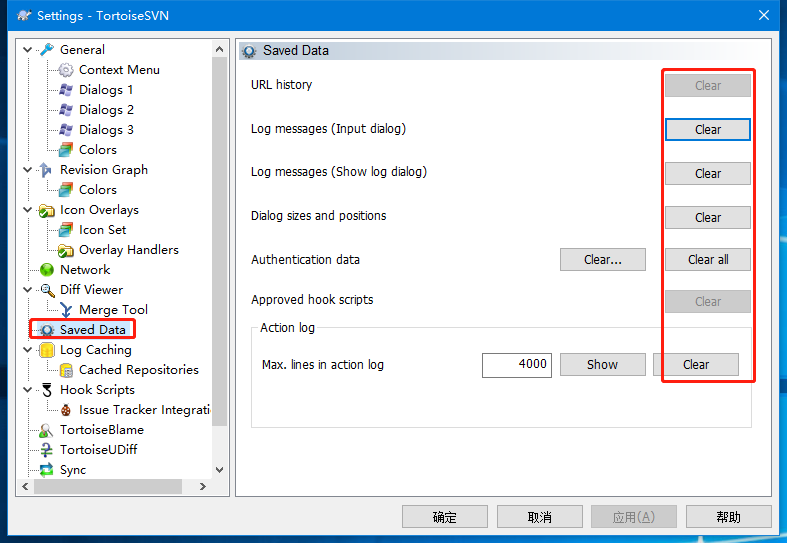This screenshot has width=787, height=543.
Task: Open the Context Menu settings page
Action: click(x=119, y=70)
